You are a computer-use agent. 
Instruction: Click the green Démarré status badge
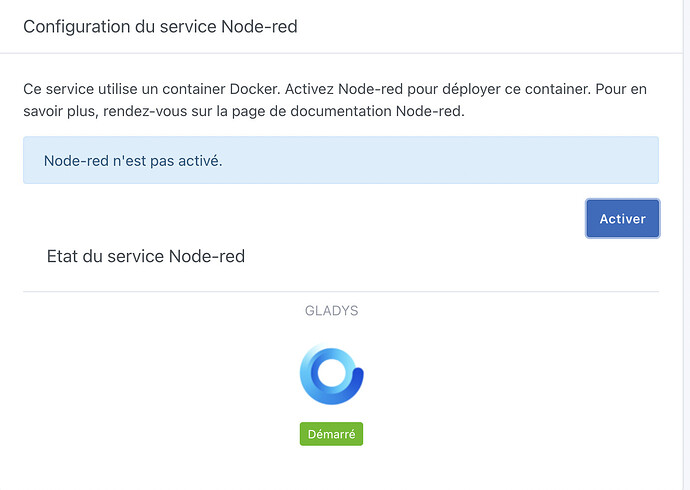tap(331, 434)
